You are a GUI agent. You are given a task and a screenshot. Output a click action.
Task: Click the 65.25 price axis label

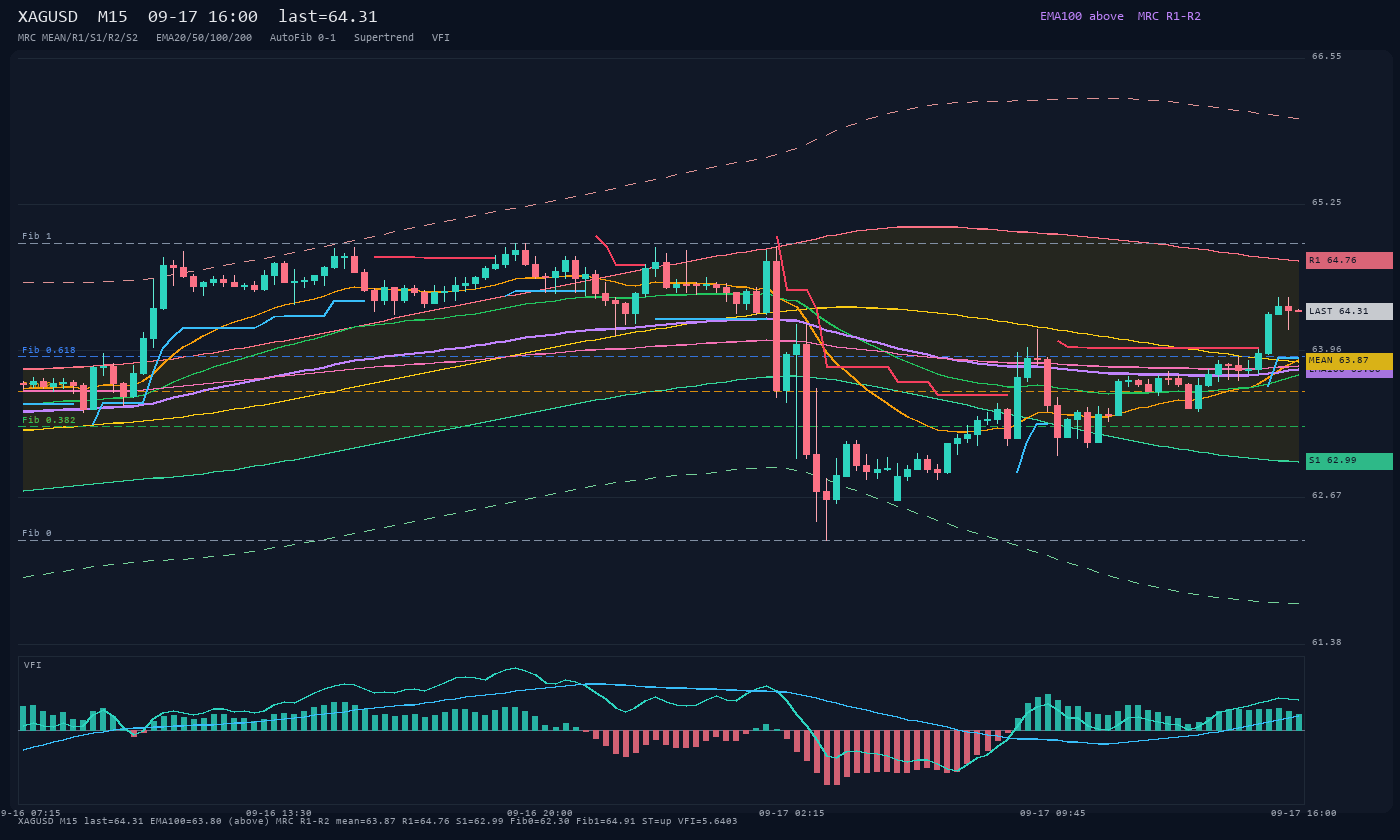[x=1327, y=203]
